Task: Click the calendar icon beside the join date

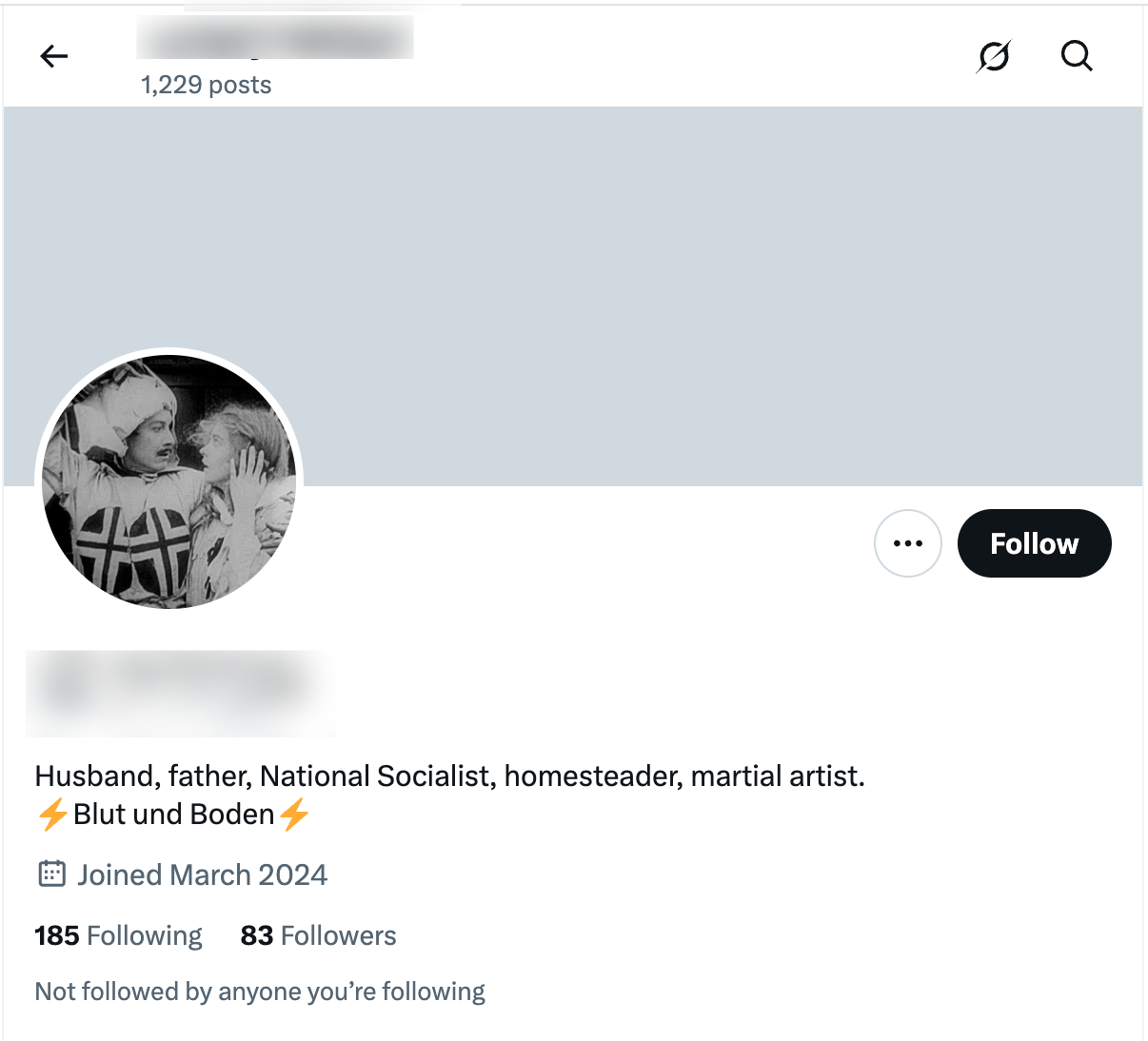Action: click(51, 874)
